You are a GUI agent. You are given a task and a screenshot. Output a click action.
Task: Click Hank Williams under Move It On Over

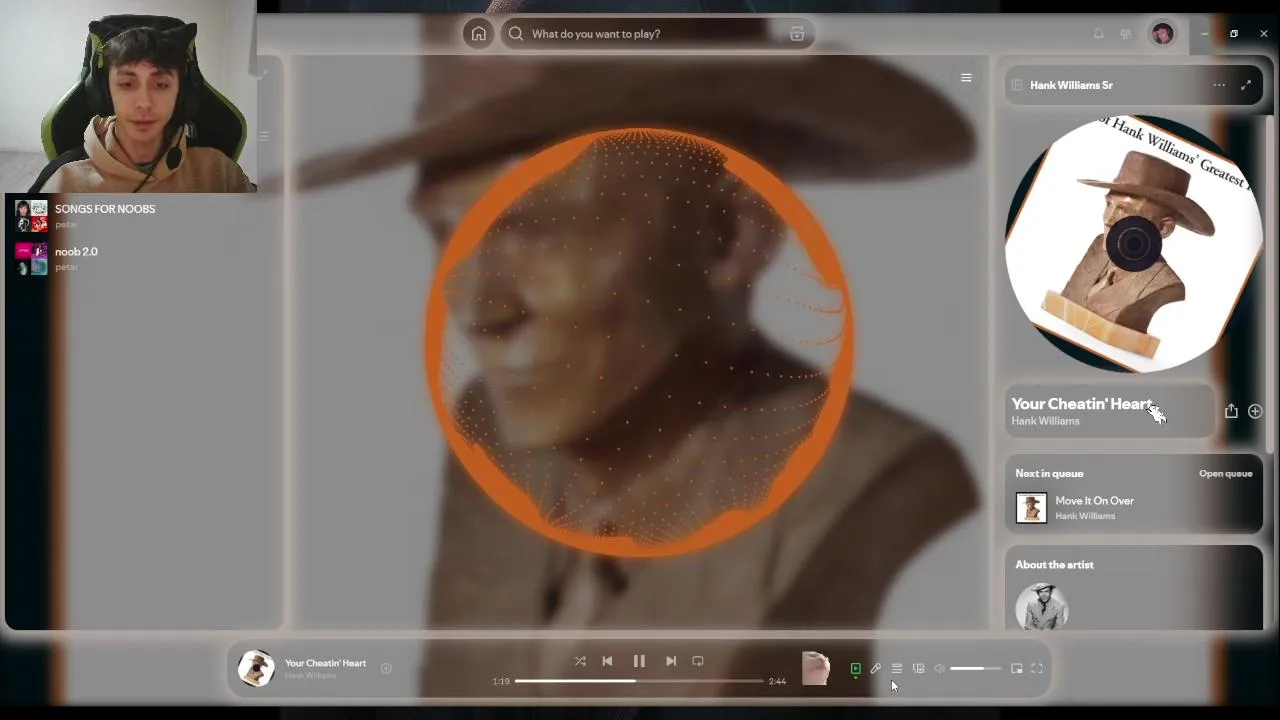[x=1084, y=516]
